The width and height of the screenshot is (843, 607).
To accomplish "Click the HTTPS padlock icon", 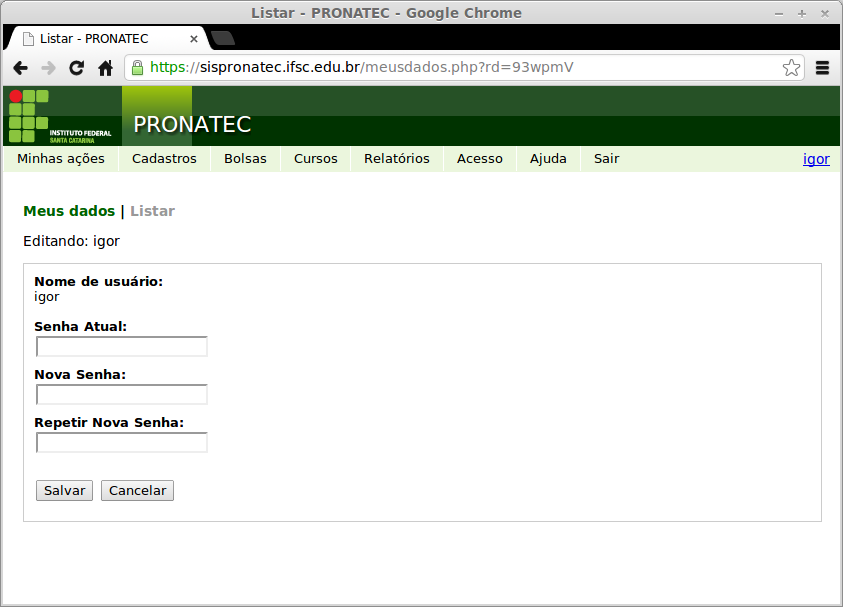I will click(x=135, y=67).
